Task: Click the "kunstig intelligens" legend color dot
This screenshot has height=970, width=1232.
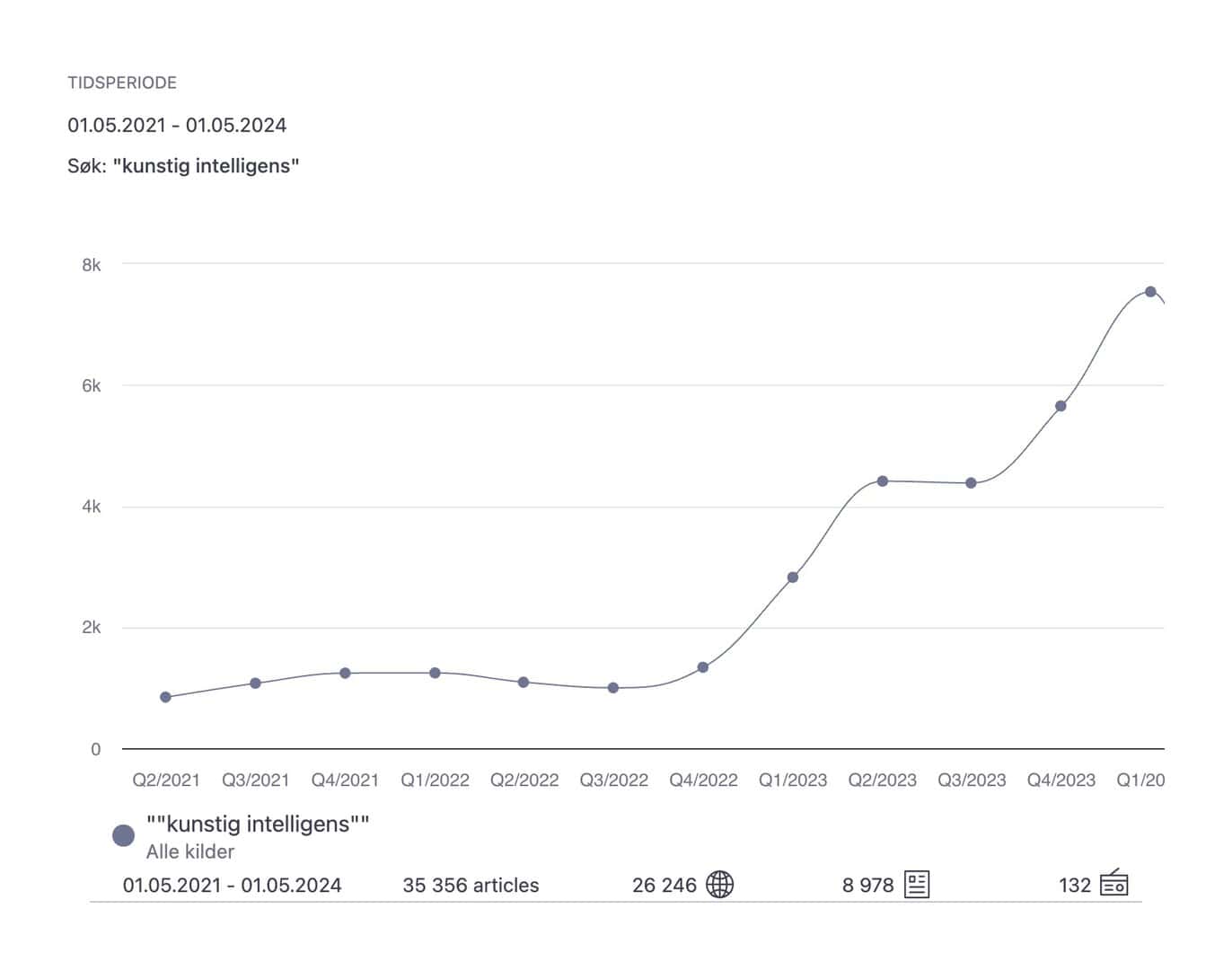Action: pos(123,836)
